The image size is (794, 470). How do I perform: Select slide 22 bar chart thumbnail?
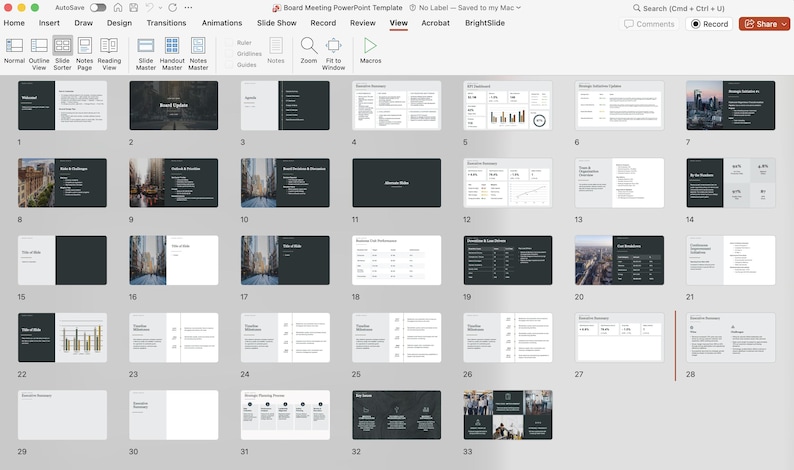point(62,337)
